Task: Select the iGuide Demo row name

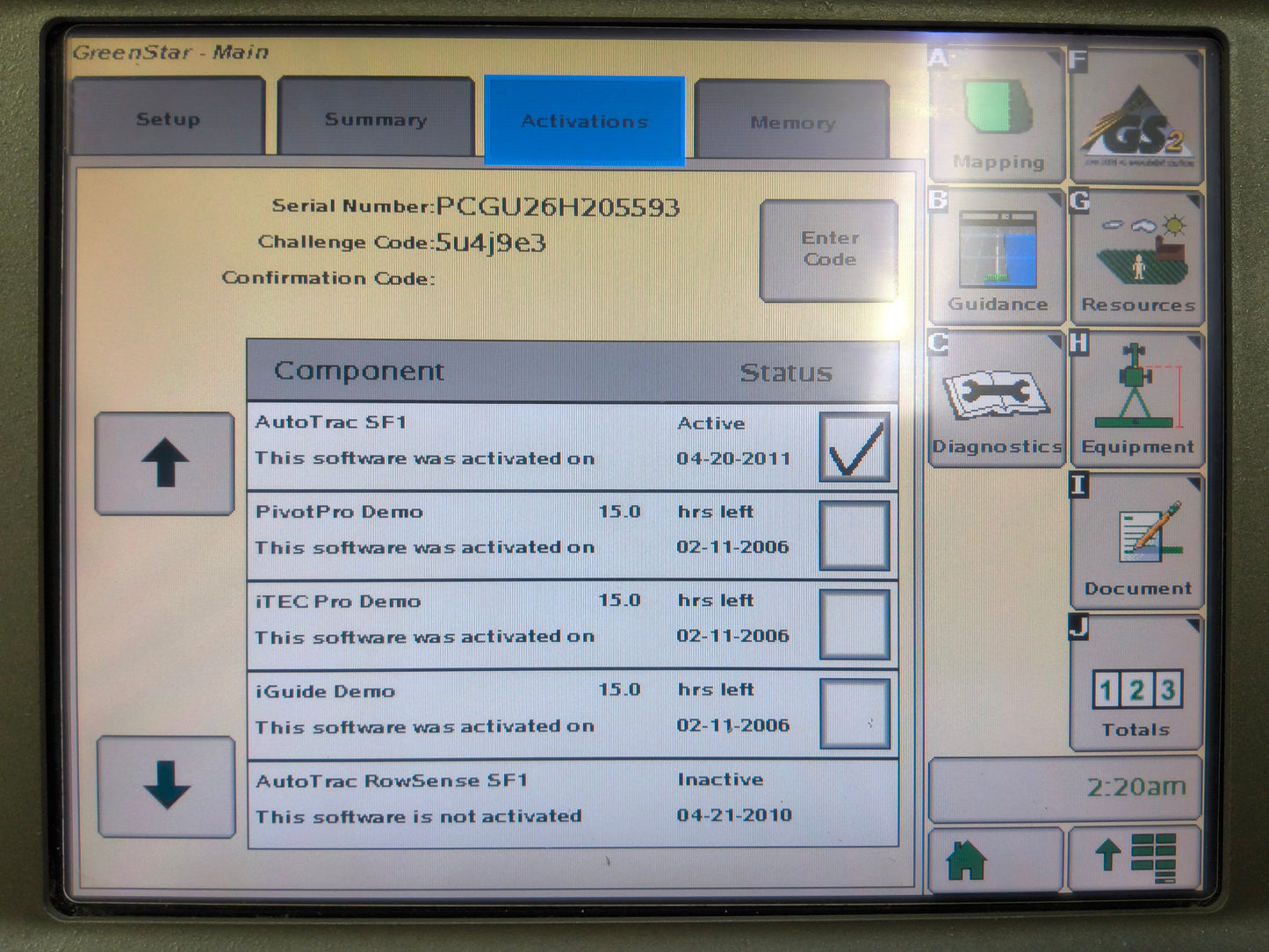Action: 325,691
